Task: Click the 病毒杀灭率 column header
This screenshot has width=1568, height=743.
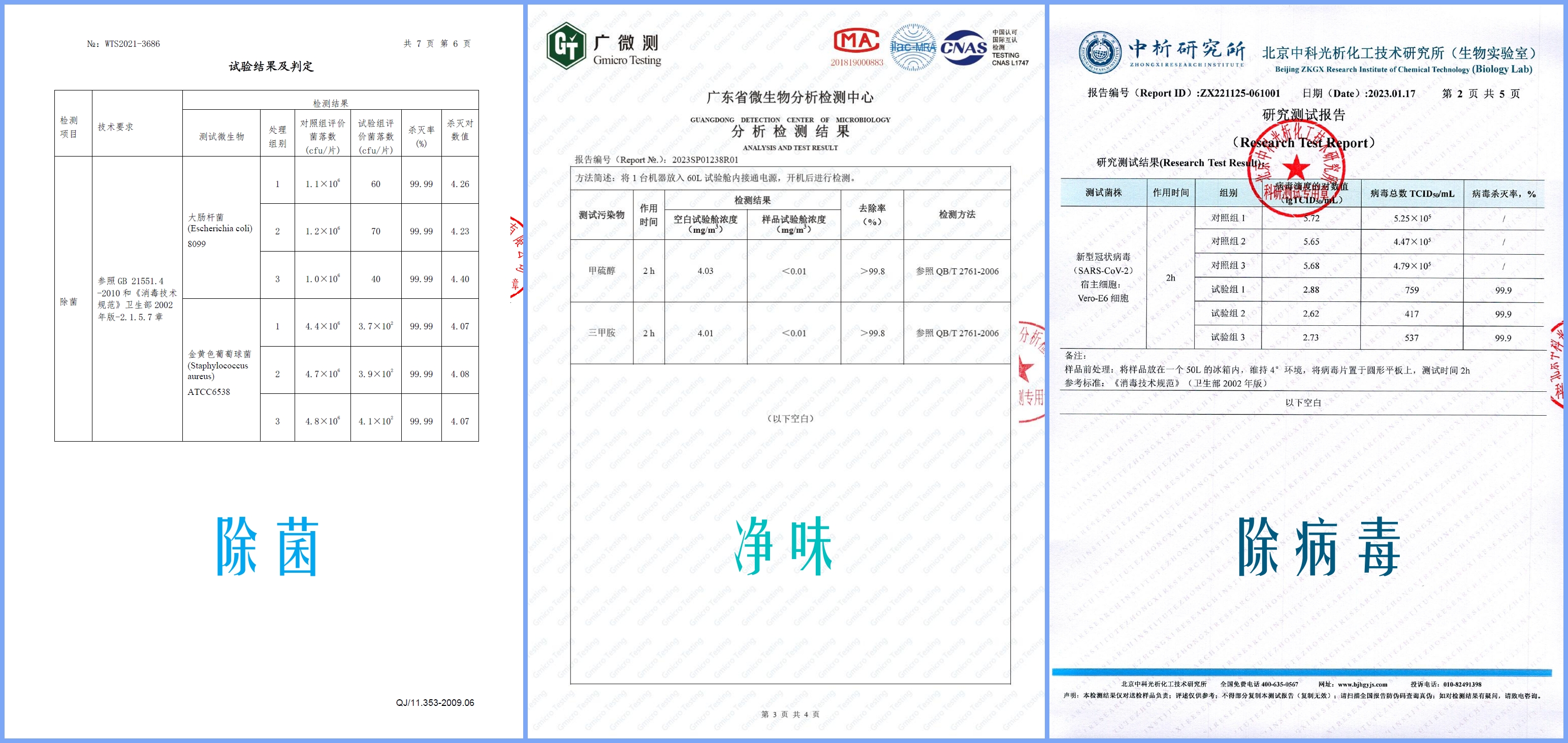Action: pos(1503,193)
